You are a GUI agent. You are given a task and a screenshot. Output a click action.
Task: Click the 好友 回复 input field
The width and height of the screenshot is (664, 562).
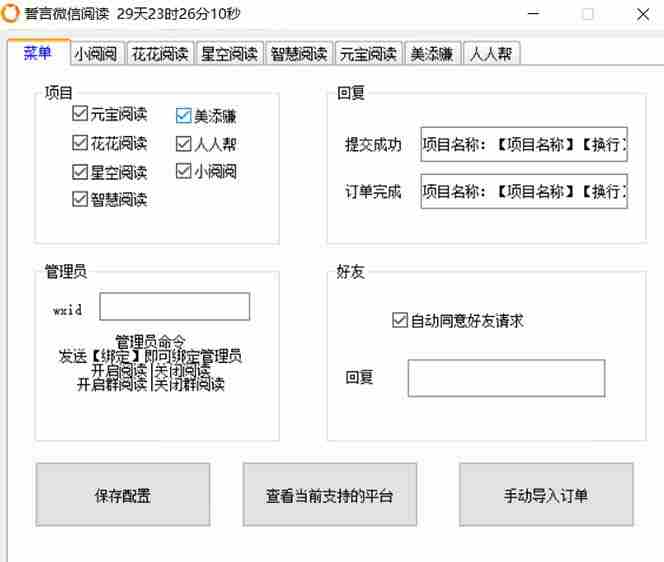[506, 378]
